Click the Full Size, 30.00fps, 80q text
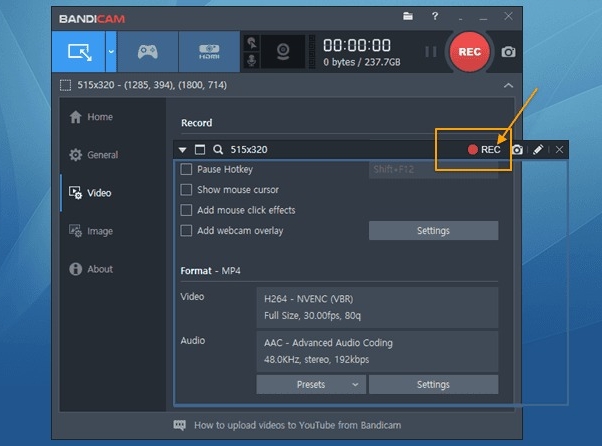Viewport: 602px width, 446px height. pos(313,316)
